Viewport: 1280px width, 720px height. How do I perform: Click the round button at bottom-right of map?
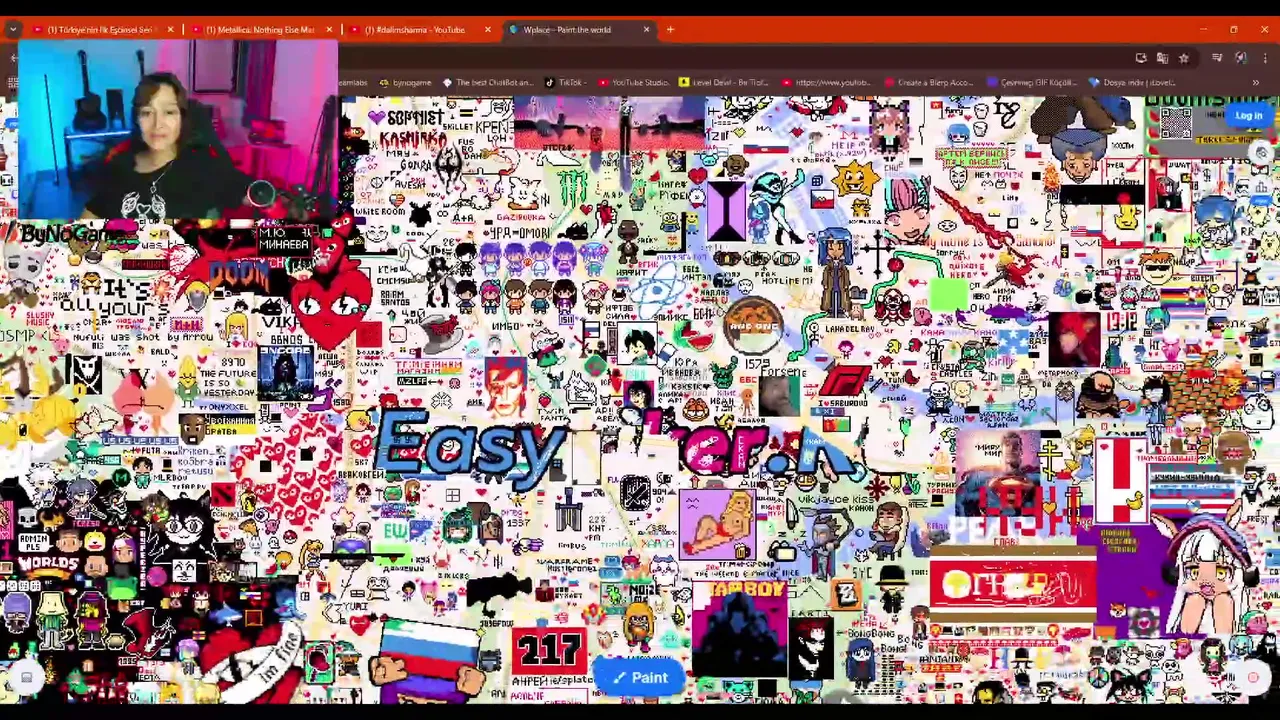point(1253,677)
